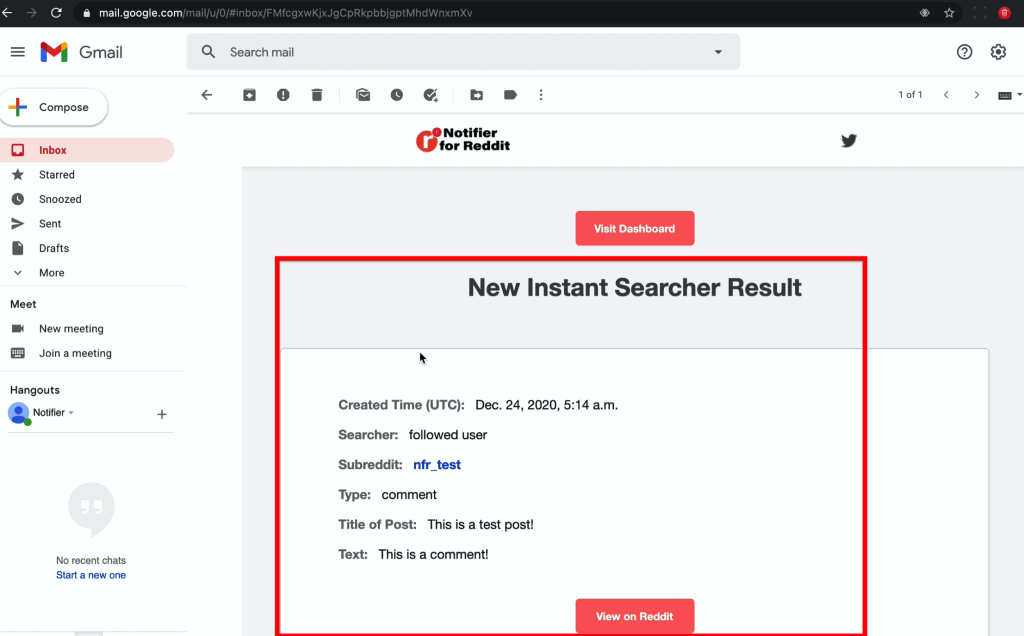Click into the Search mail field
This screenshot has width=1024, height=636.
click(x=464, y=52)
